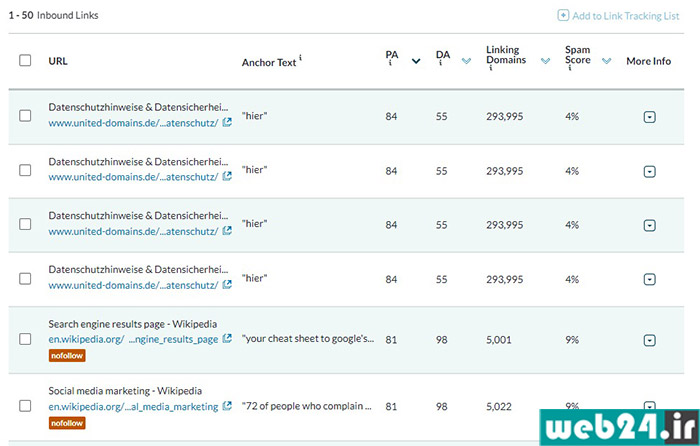Check the third united-domains.de row checkbox
The width and height of the screenshot is (700, 446).
point(25,224)
